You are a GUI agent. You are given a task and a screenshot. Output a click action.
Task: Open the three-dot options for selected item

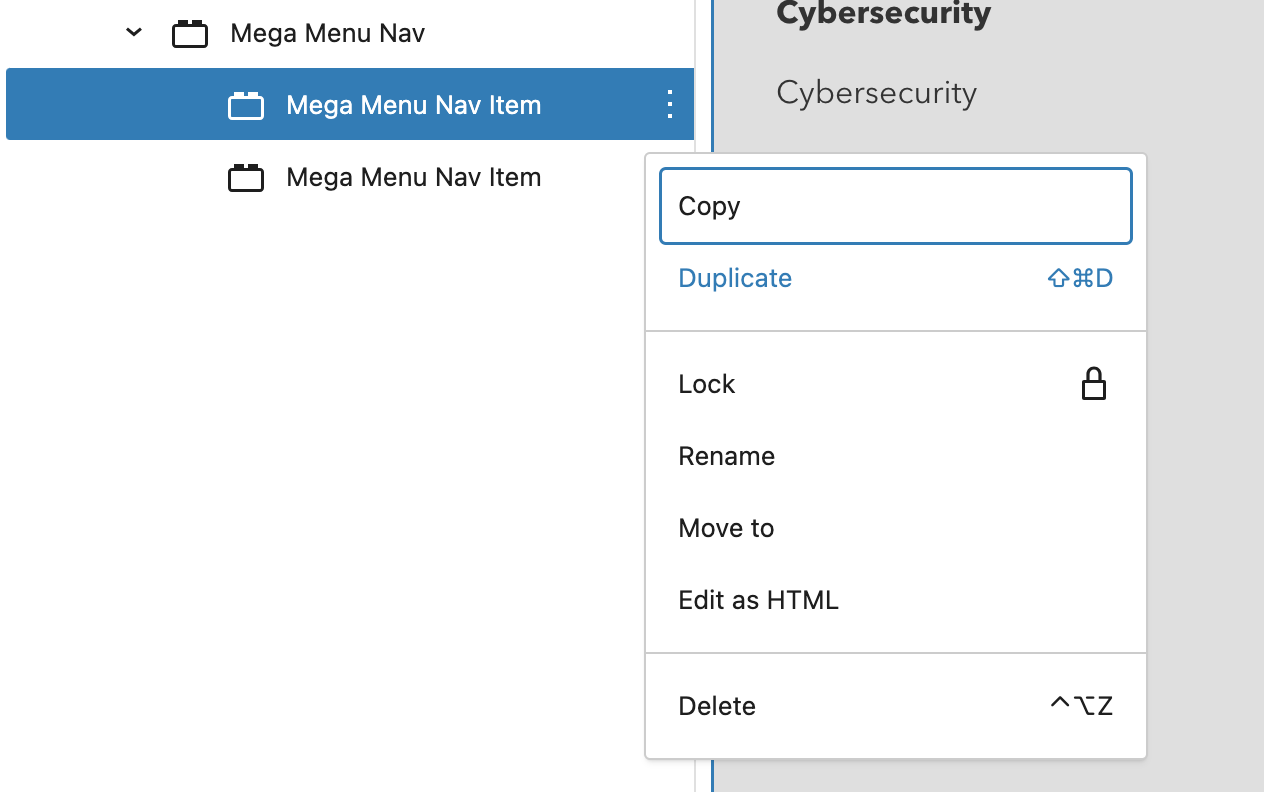670,104
